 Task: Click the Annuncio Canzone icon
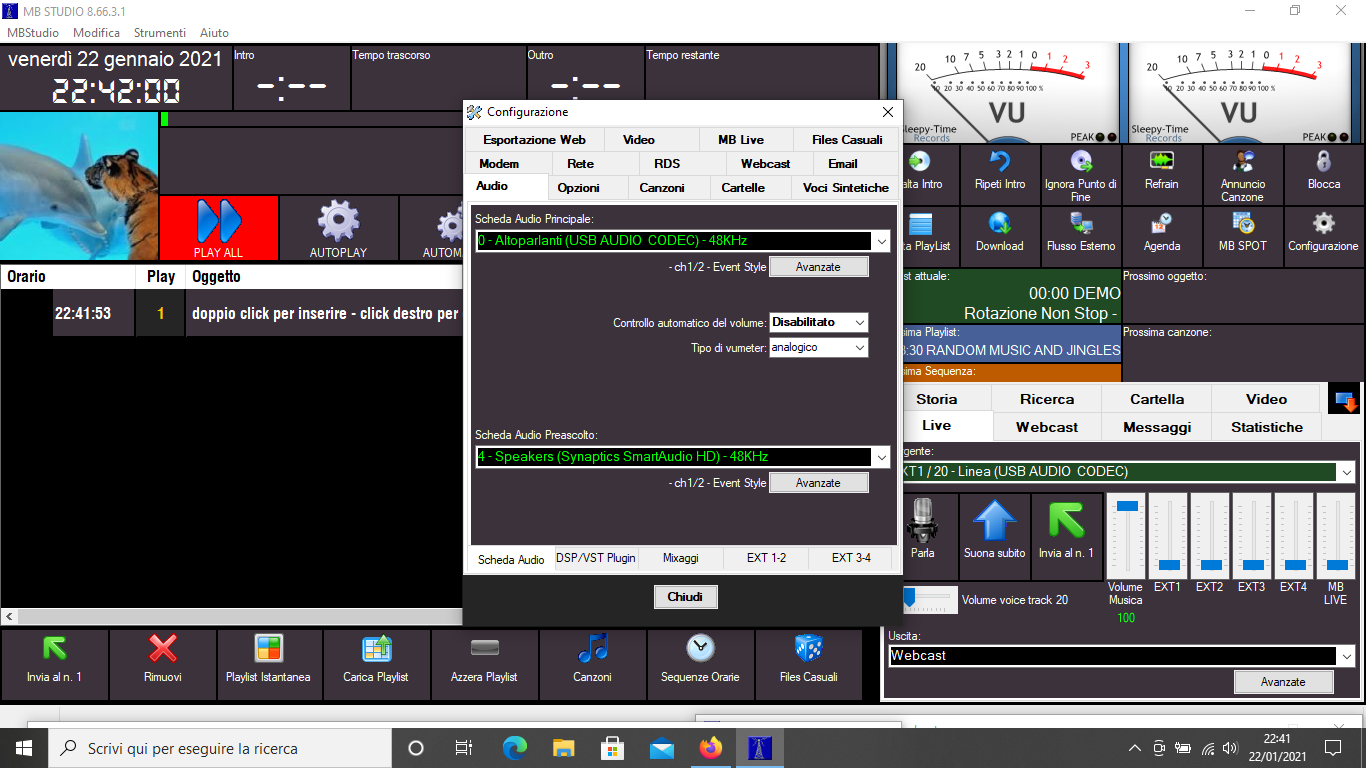[1243, 174]
